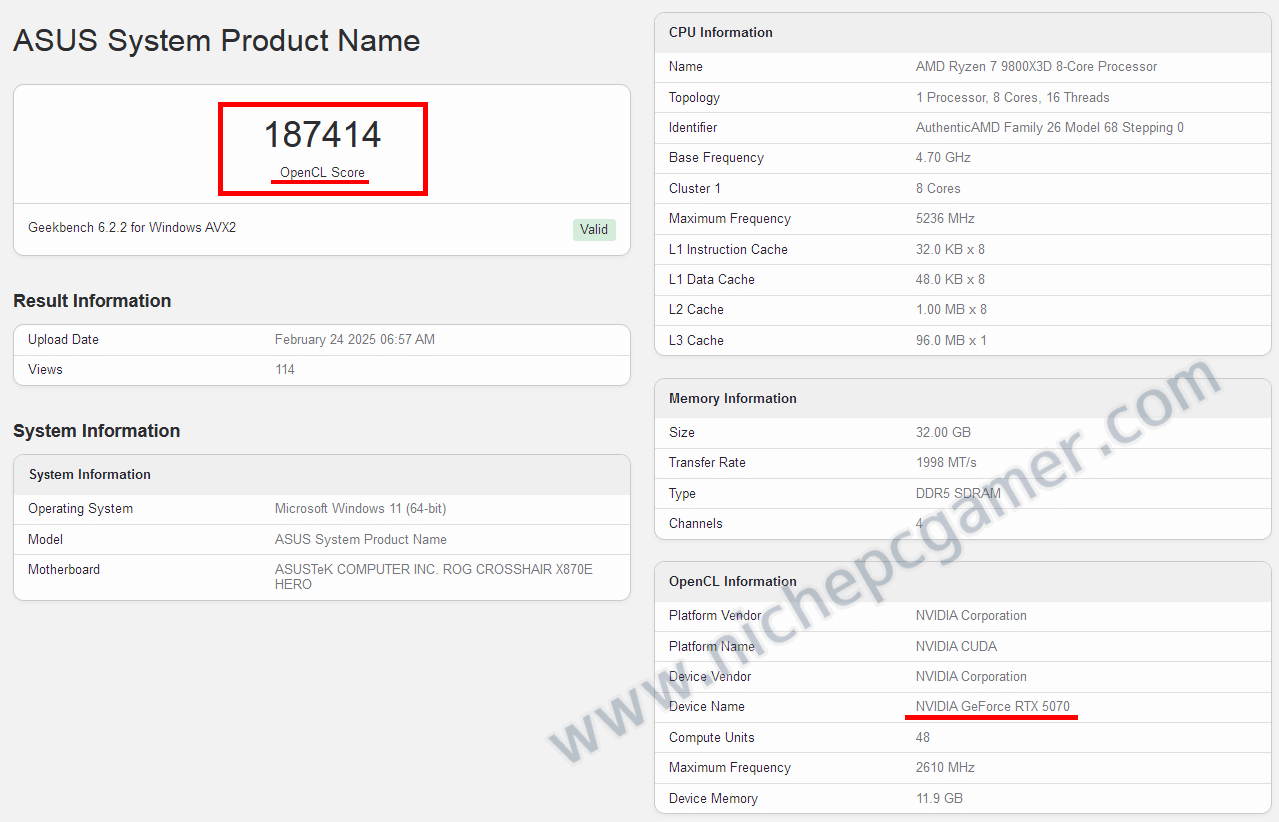The width and height of the screenshot is (1279, 822).
Task: Select the 96.0 MB x 1 value
Action: coord(951,340)
